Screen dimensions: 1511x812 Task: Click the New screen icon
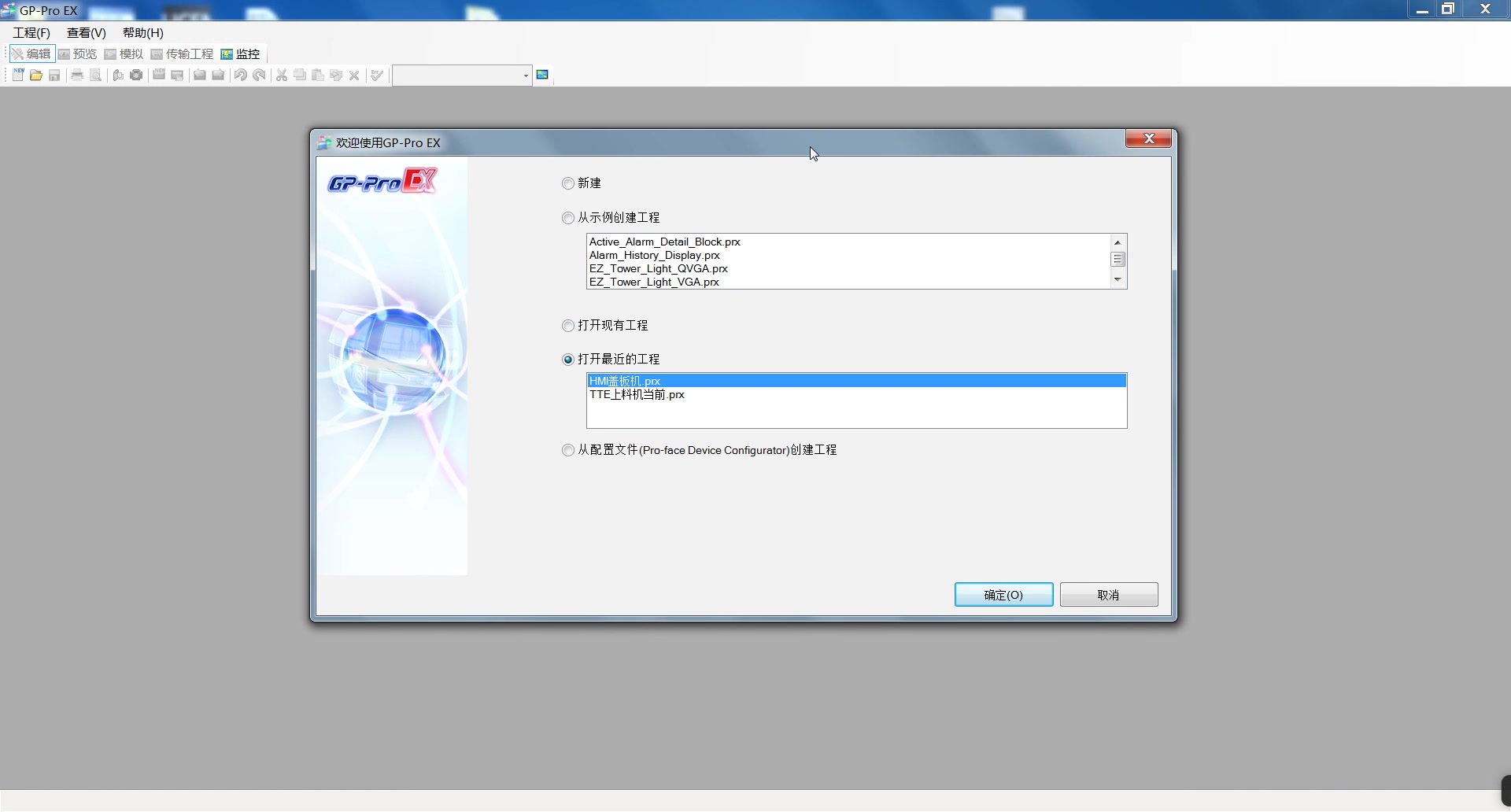(159, 75)
